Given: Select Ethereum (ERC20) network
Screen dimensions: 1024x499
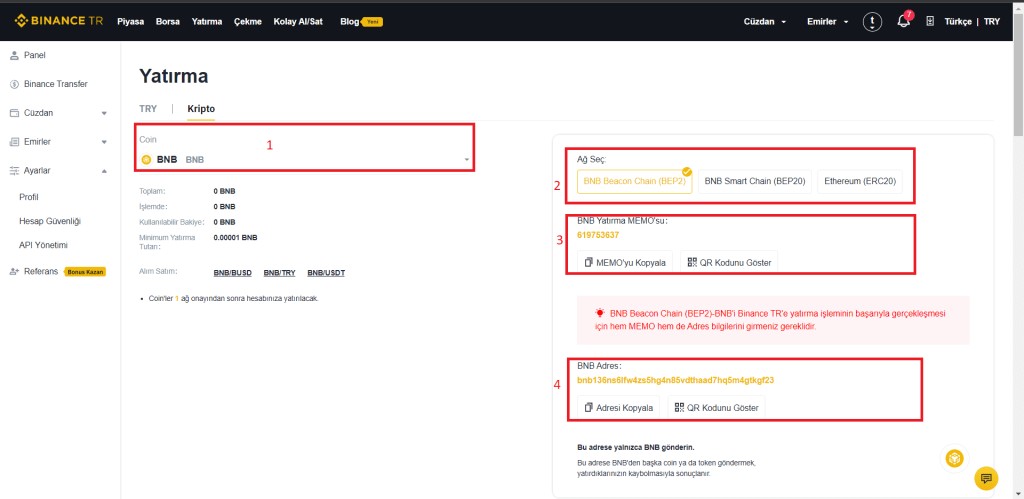Looking at the screenshot, I should pos(859,181).
